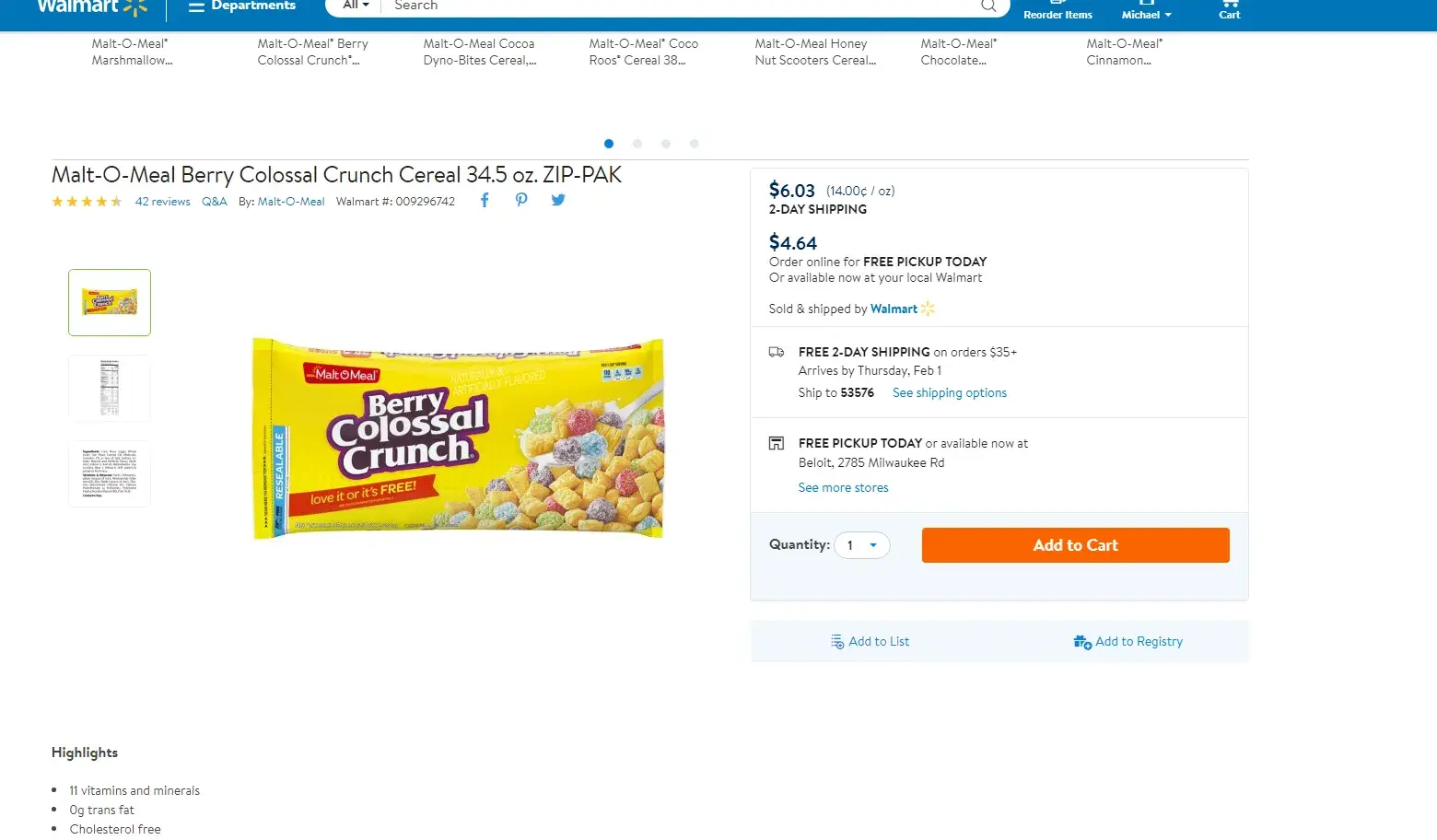
Task: Click the Add to Registry gift icon
Action: (x=1082, y=642)
